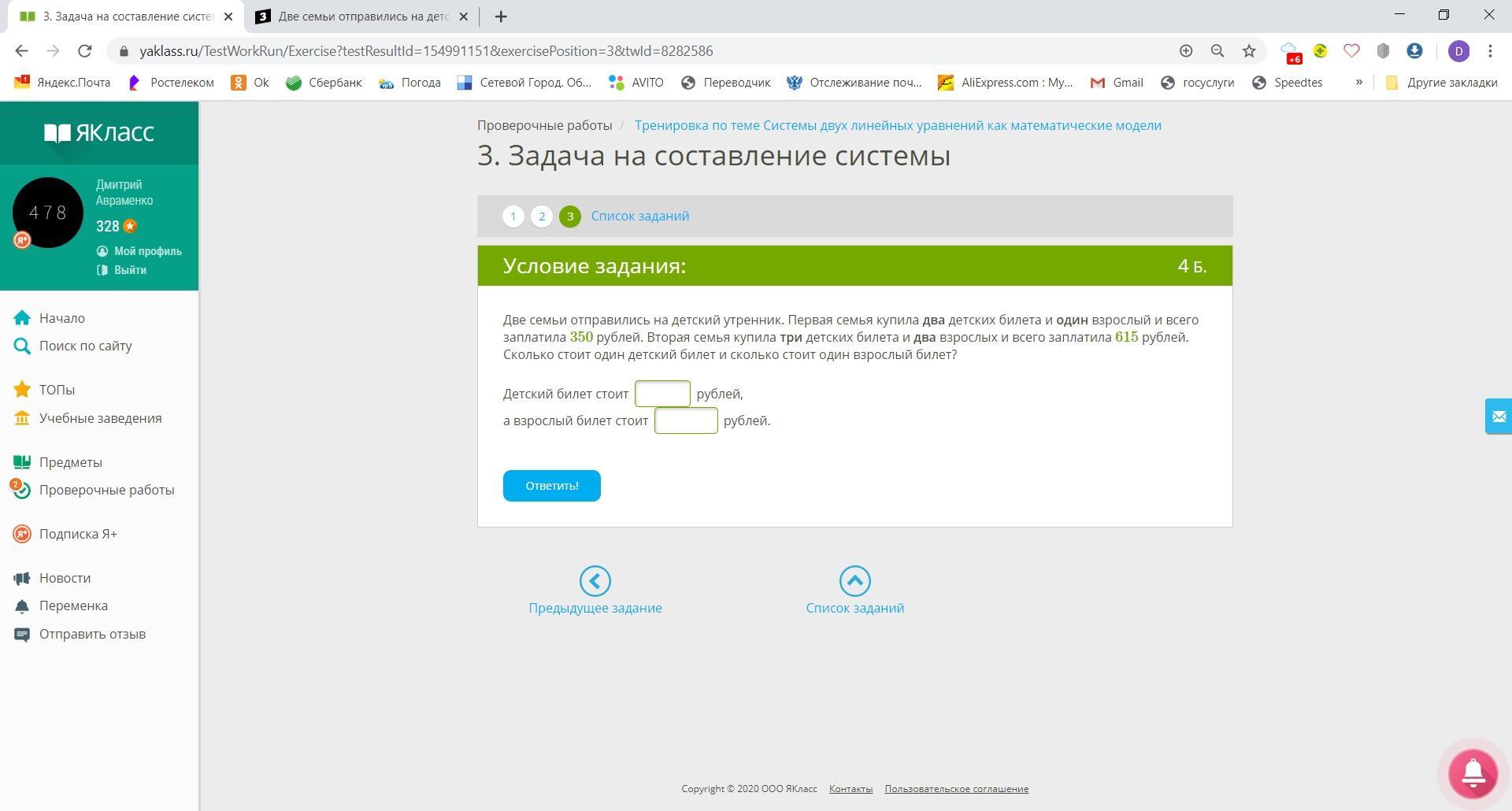1512x811 pixels.
Task: Open Новости section
Action: (x=52, y=578)
